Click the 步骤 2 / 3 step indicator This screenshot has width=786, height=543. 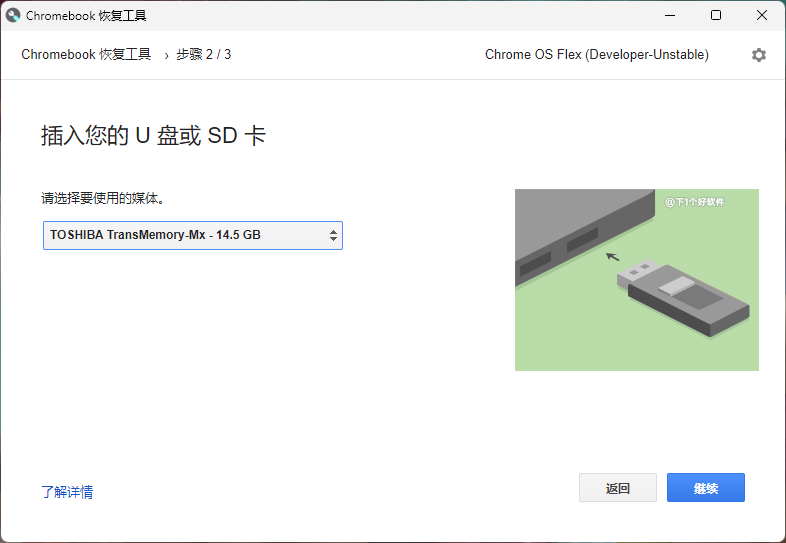204,54
